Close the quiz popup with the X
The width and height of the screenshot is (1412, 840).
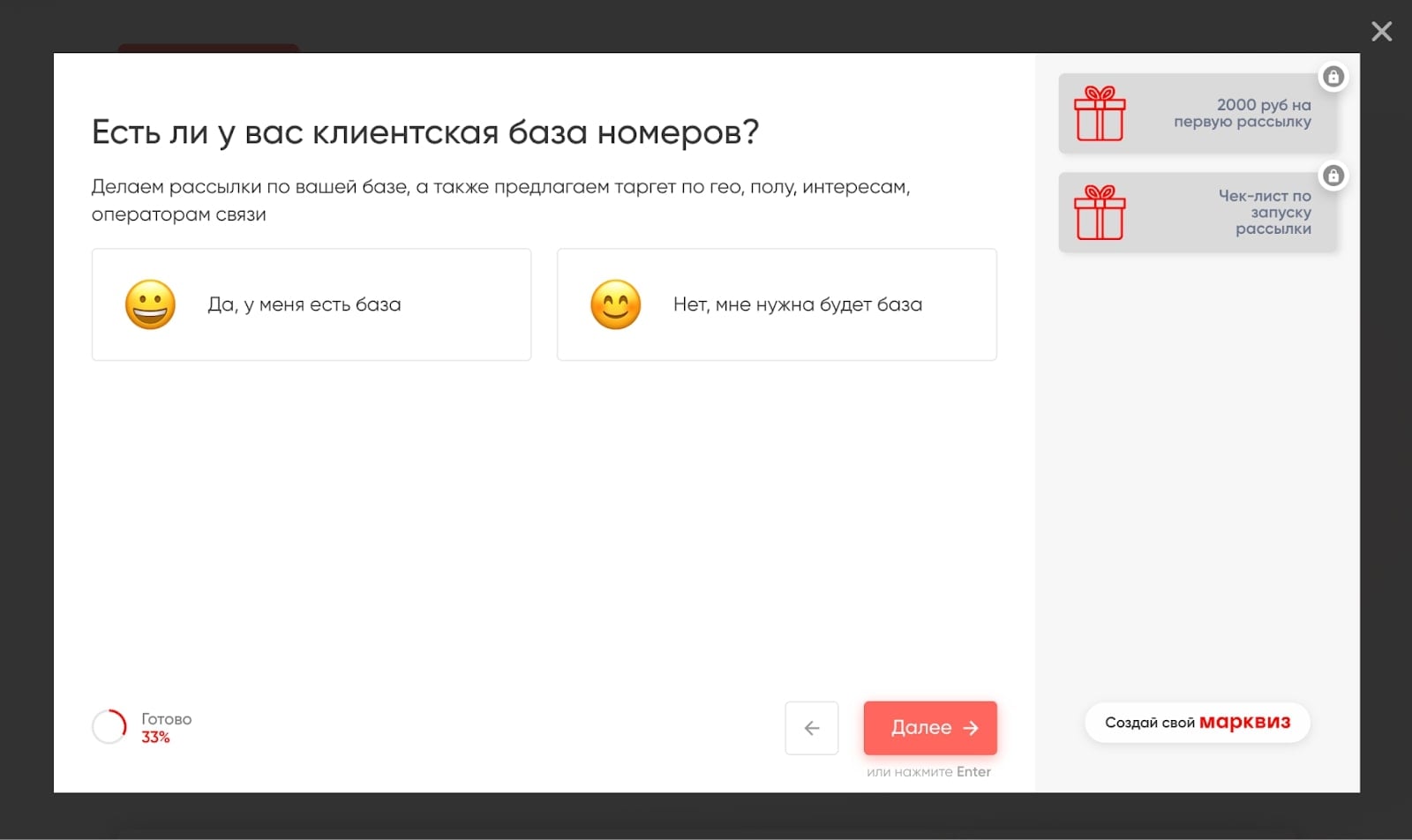pos(1380,31)
